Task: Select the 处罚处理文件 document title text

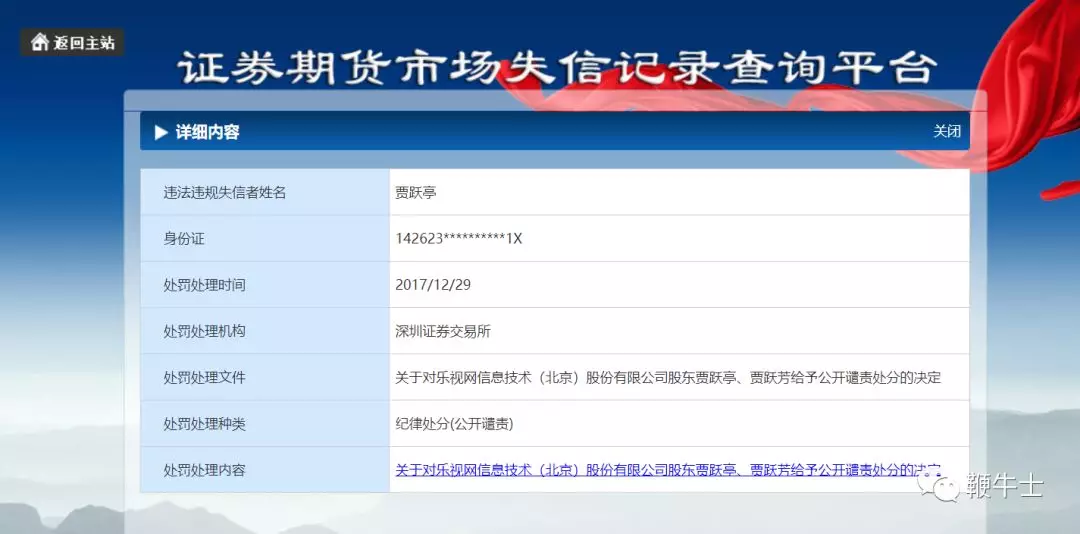Action: click(668, 378)
